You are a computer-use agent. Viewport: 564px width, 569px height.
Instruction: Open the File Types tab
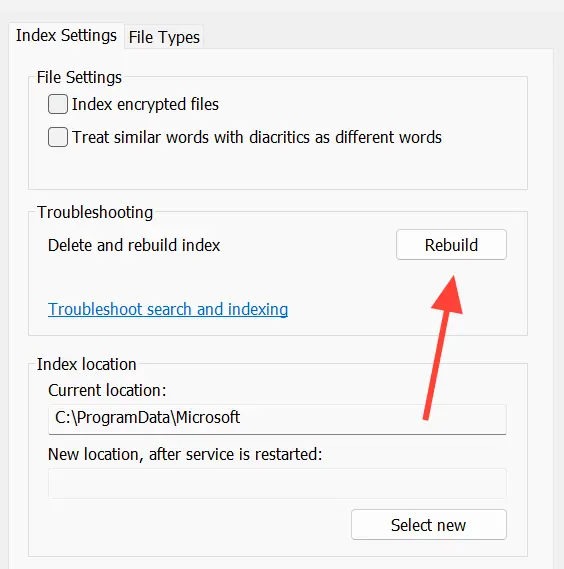164,37
